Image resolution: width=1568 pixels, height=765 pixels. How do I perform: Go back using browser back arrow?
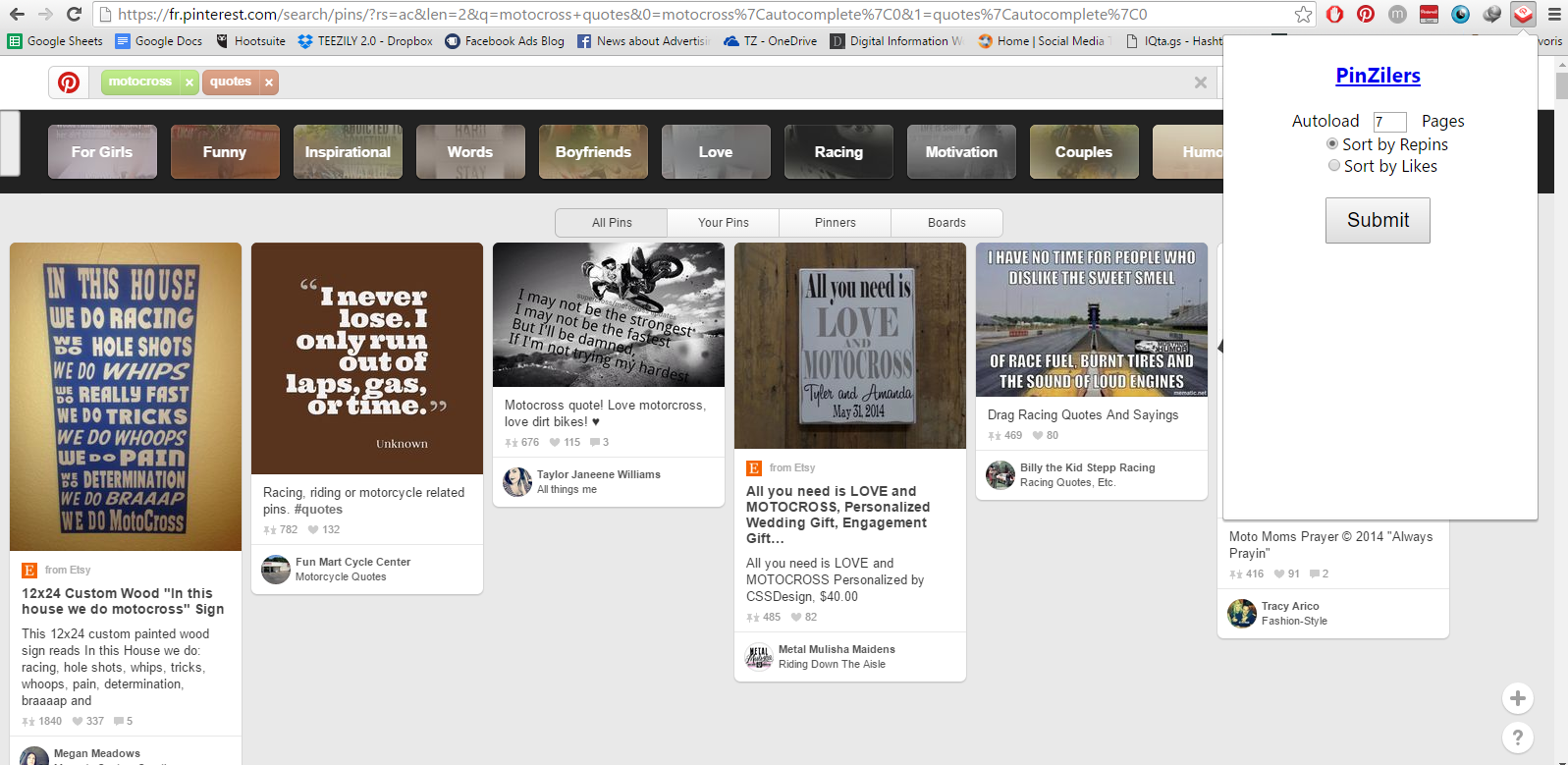(17, 14)
